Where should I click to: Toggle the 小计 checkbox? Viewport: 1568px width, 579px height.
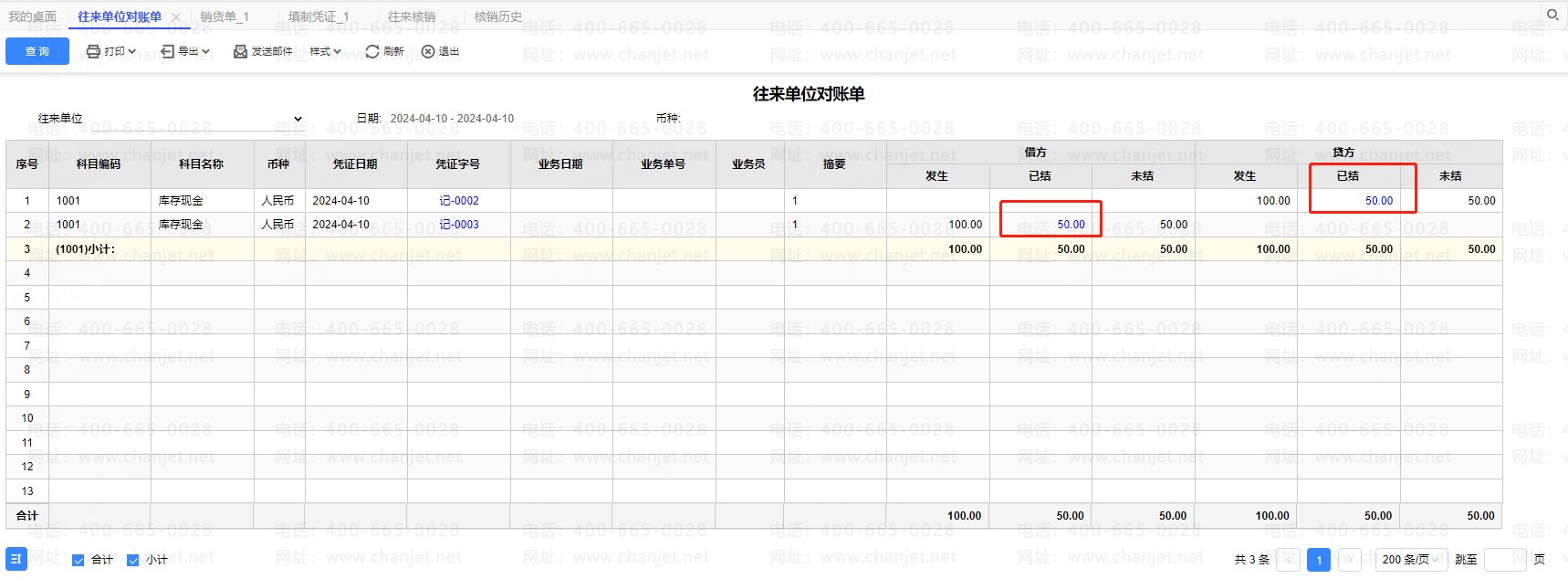(x=133, y=560)
